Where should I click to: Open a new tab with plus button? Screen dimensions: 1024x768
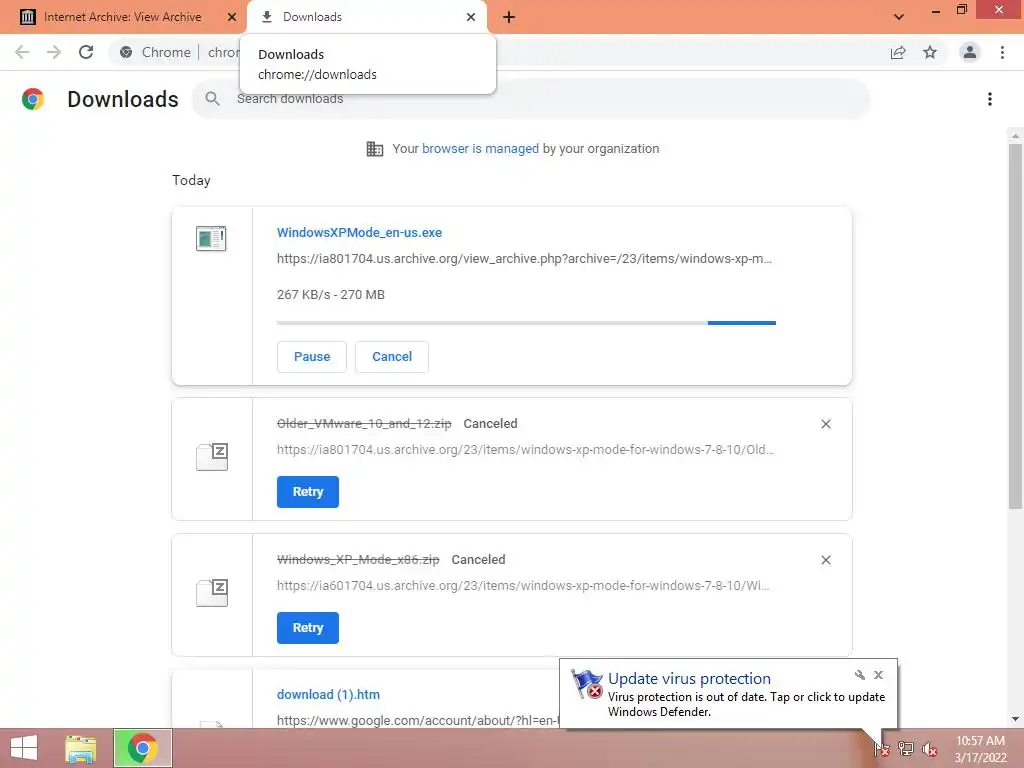click(x=509, y=17)
